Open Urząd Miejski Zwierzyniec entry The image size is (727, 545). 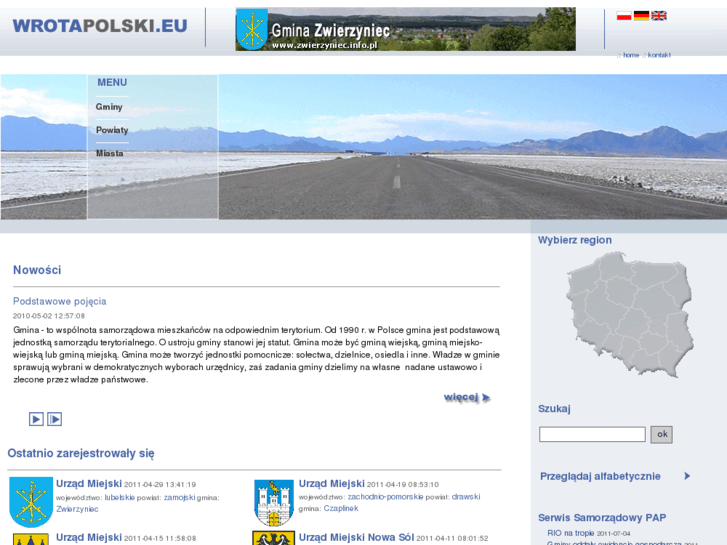coord(89,484)
